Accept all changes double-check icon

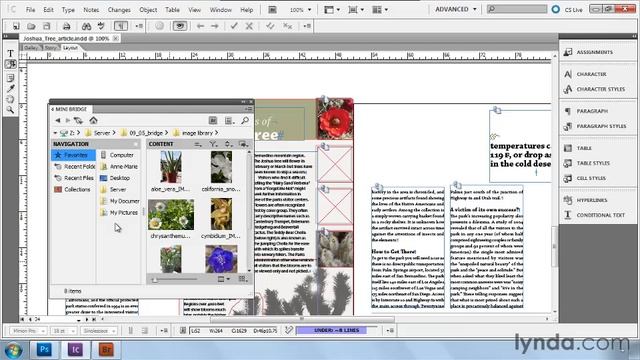click(270, 26)
